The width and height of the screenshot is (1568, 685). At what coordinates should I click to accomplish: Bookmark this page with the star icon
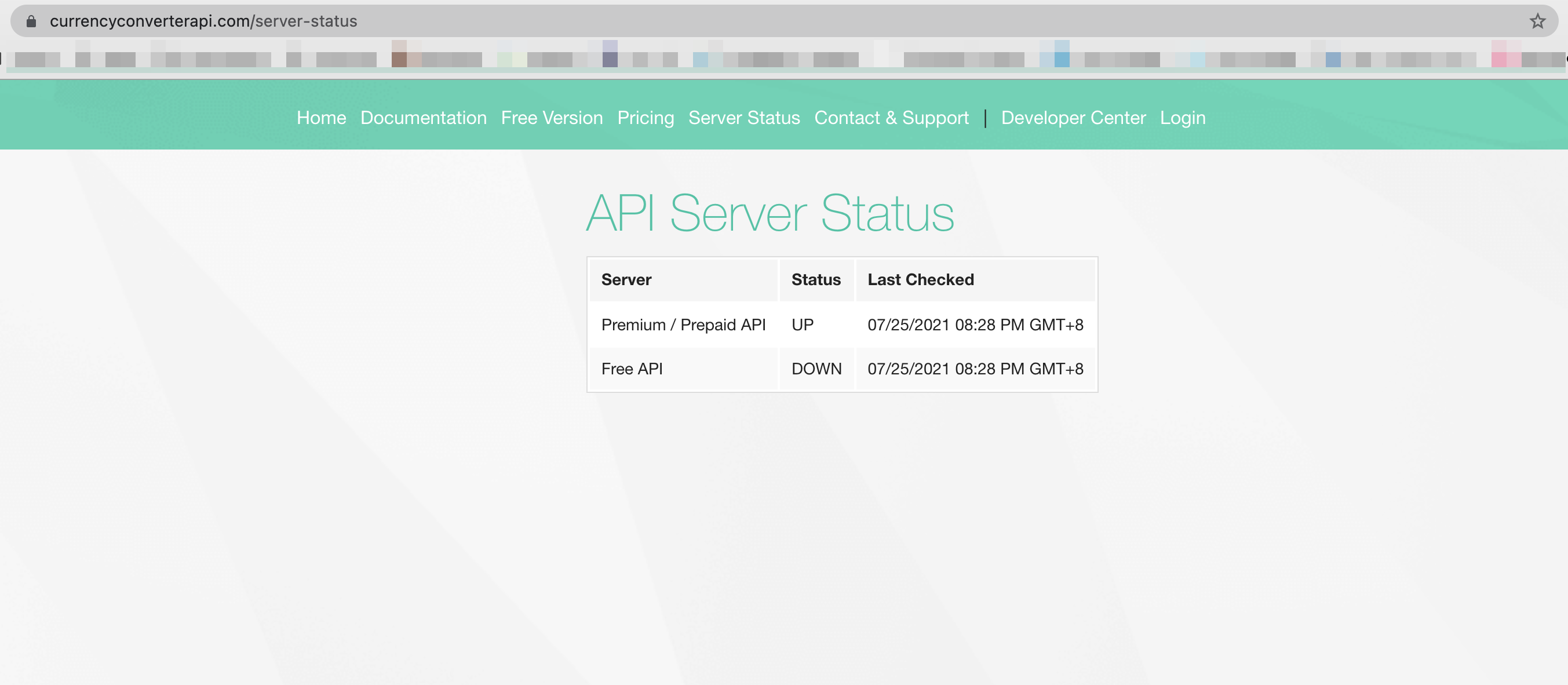pos(1537,21)
